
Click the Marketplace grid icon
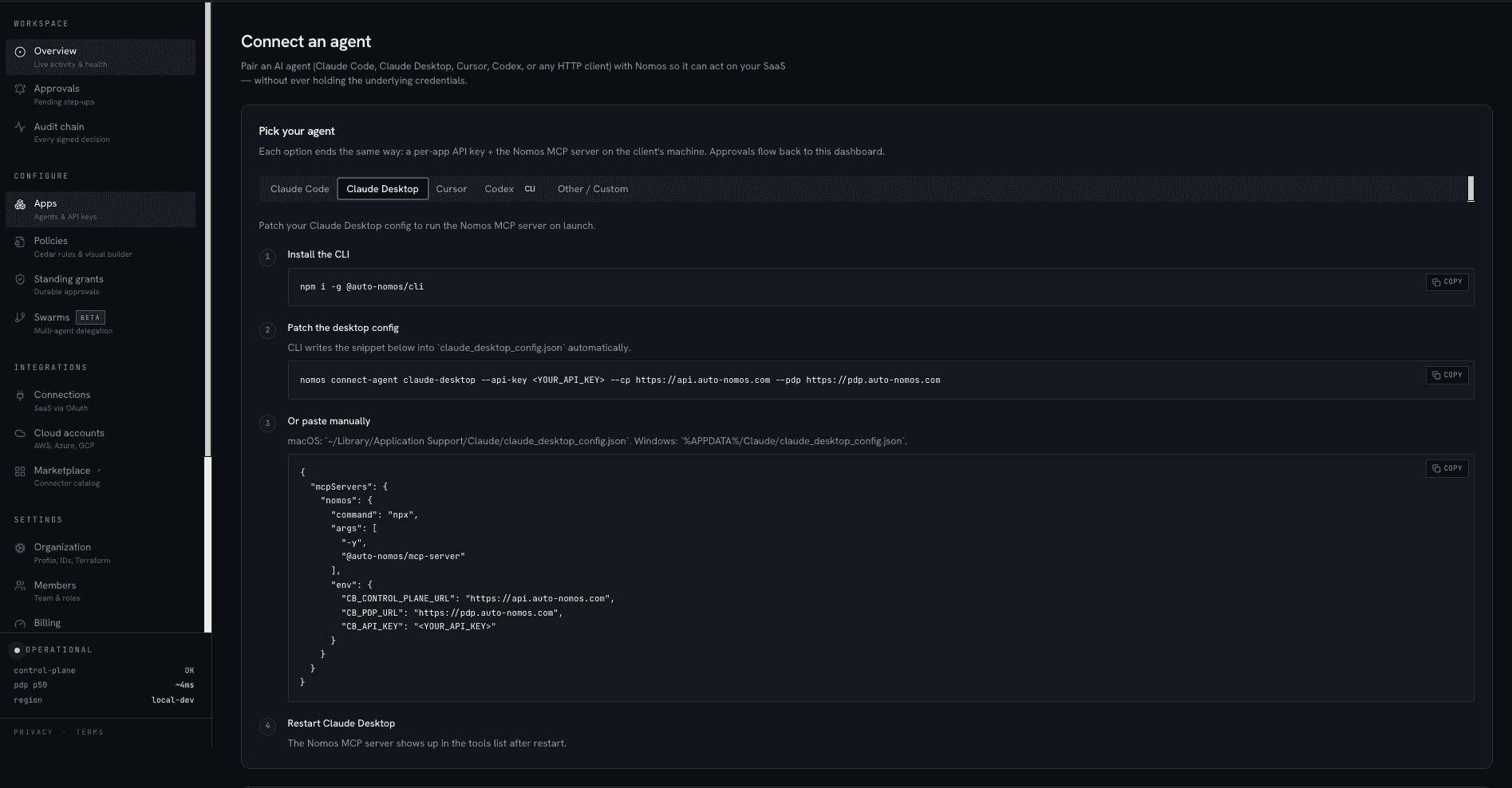[20, 471]
